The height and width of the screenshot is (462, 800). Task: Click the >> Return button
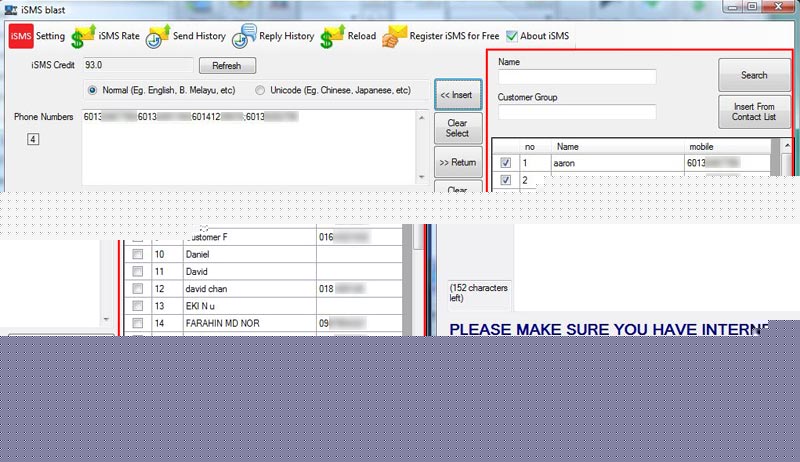[x=458, y=162]
